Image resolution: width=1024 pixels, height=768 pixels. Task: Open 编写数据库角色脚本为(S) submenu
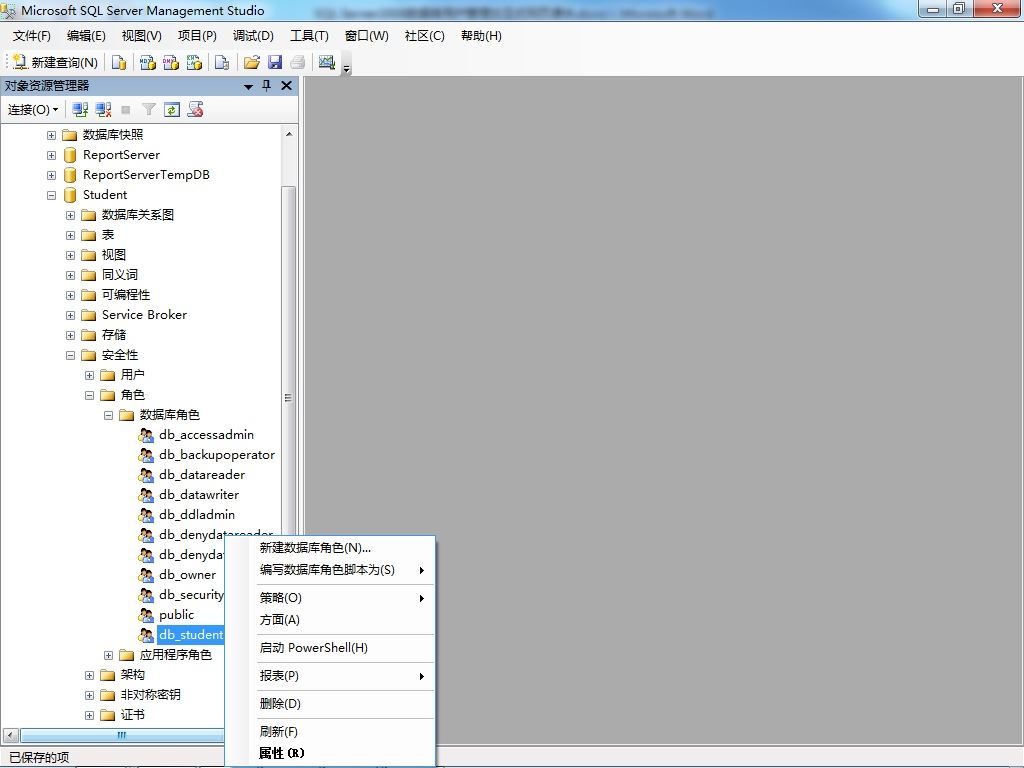330,570
